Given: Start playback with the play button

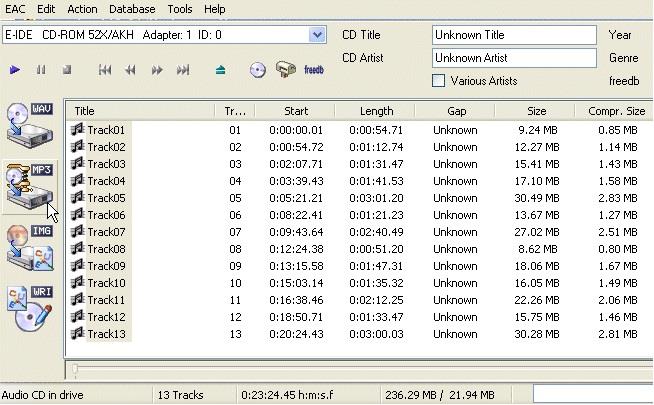Looking at the screenshot, I should coord(15,70).
